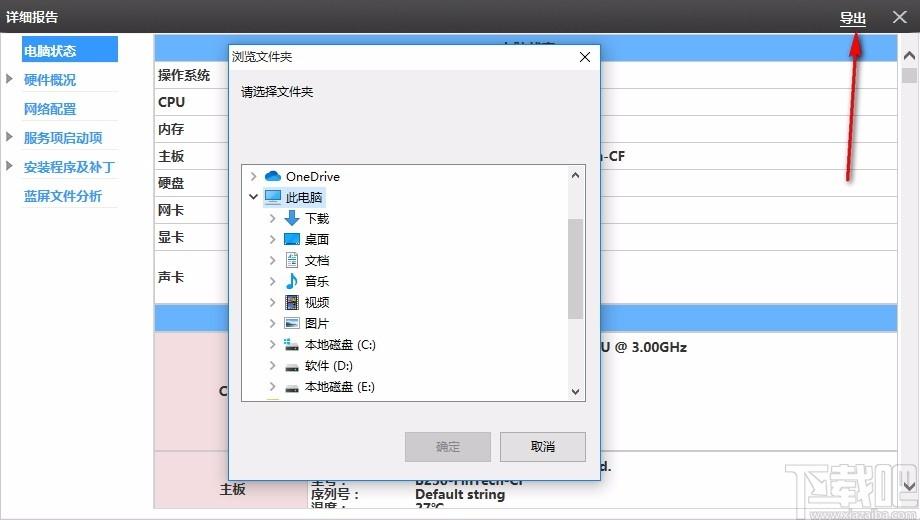Image resolution: width=920 pixels, height=520 pixels.
Task: Click the 图片 picture icon
Action: click(292, 323)
